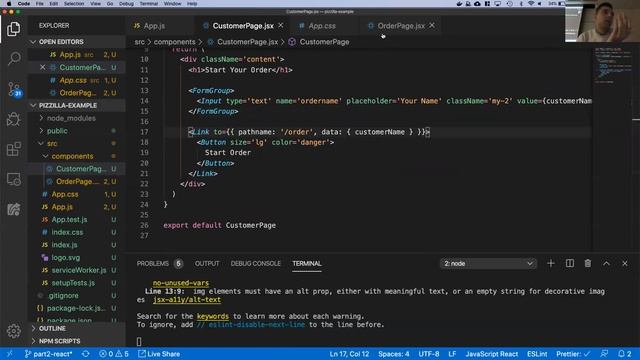Kill the terminal with trash icon
The image size is (640, 360).
pyautogui.click(x=588, y=263)
